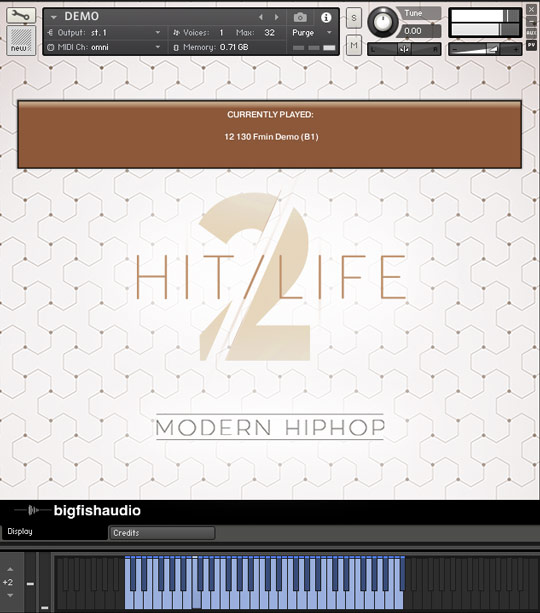Click the '12 130 Fmin Demo (B1)' text
Viewport: 540px width, 613px height.
click(x=271, y=137)
